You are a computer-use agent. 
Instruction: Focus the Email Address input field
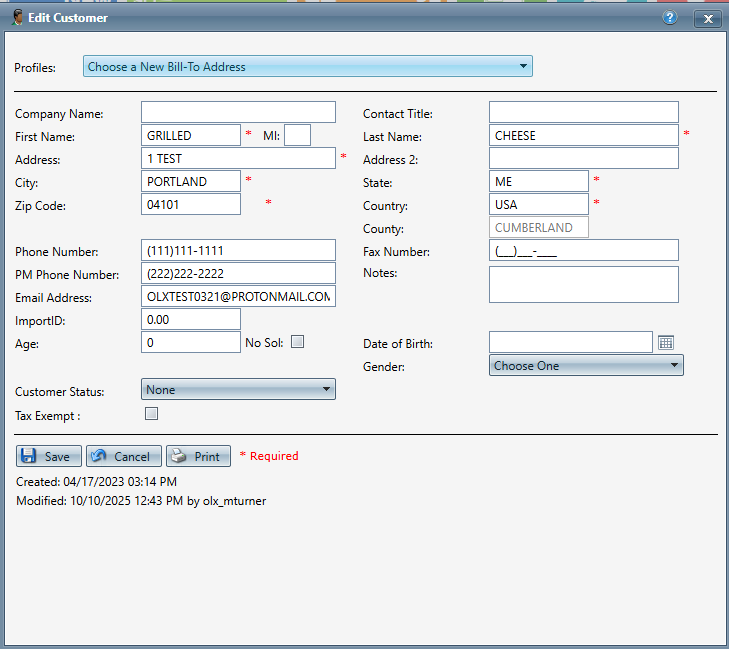(238, 297)
